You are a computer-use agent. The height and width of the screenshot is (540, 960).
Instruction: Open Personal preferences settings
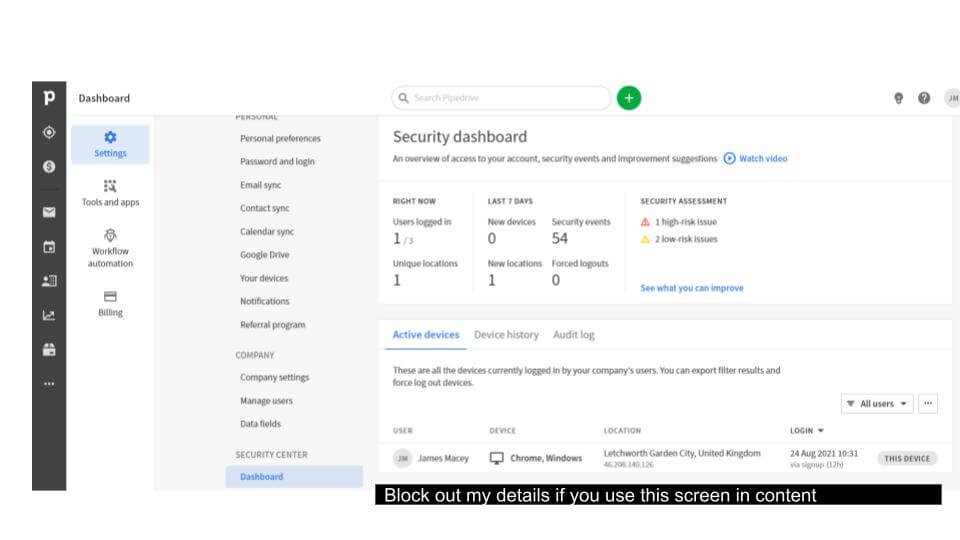(280, 138)
